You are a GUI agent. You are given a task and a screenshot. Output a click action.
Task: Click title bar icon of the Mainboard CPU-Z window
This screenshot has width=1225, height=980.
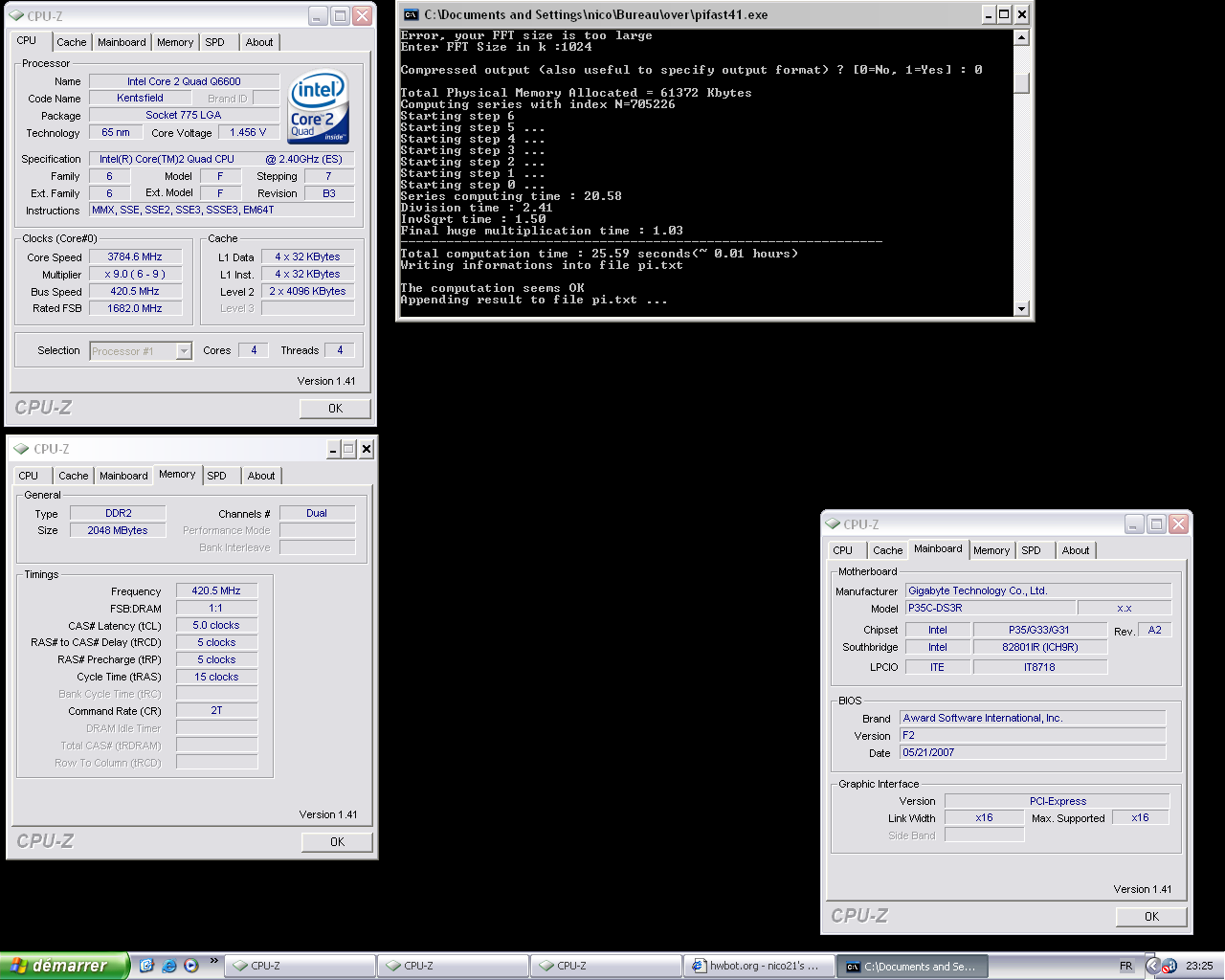pos(833,524)
